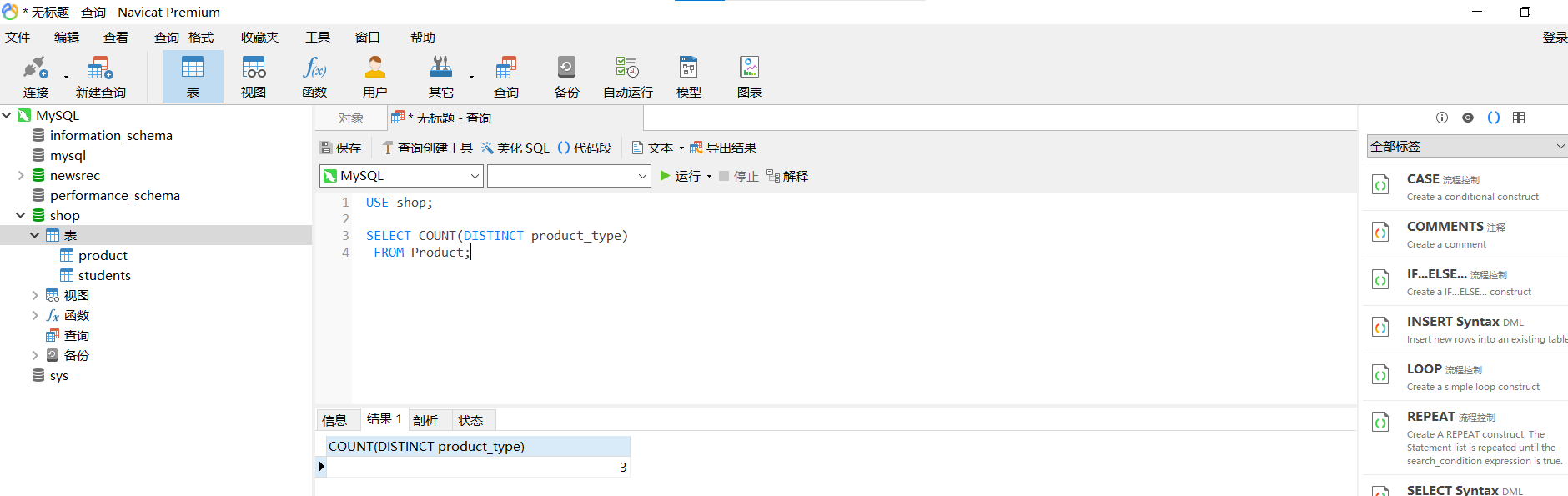
Task: Click the code snippet parentheses icon in right panel
Action: tap(1494, 118)
